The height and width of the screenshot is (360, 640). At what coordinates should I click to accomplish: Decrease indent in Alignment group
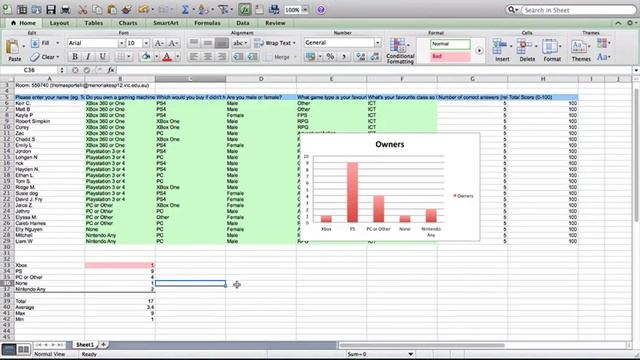[x=238, y=56]
